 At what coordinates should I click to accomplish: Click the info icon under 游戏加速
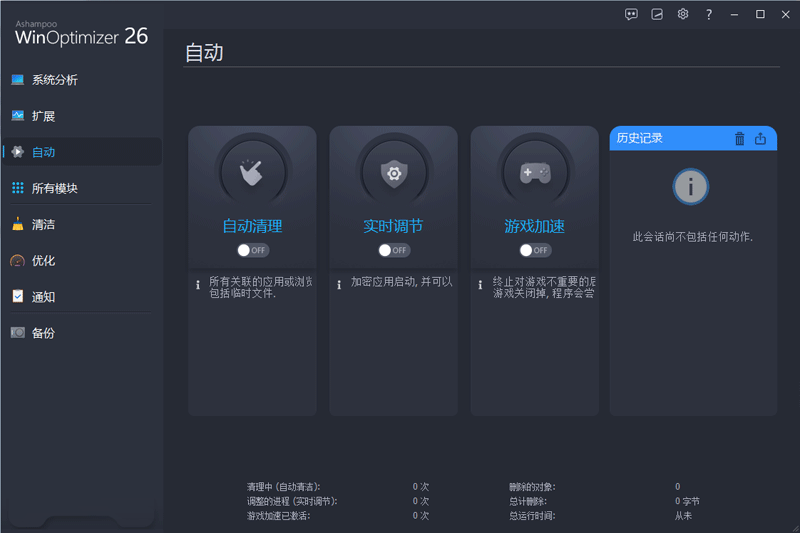(x=480, y=285)
